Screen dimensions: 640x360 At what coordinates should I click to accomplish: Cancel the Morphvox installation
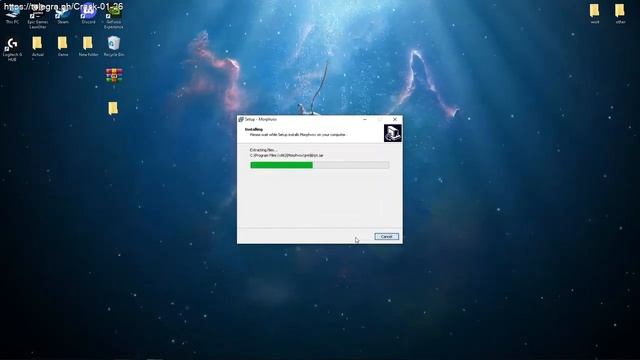[x=387, y=236]
